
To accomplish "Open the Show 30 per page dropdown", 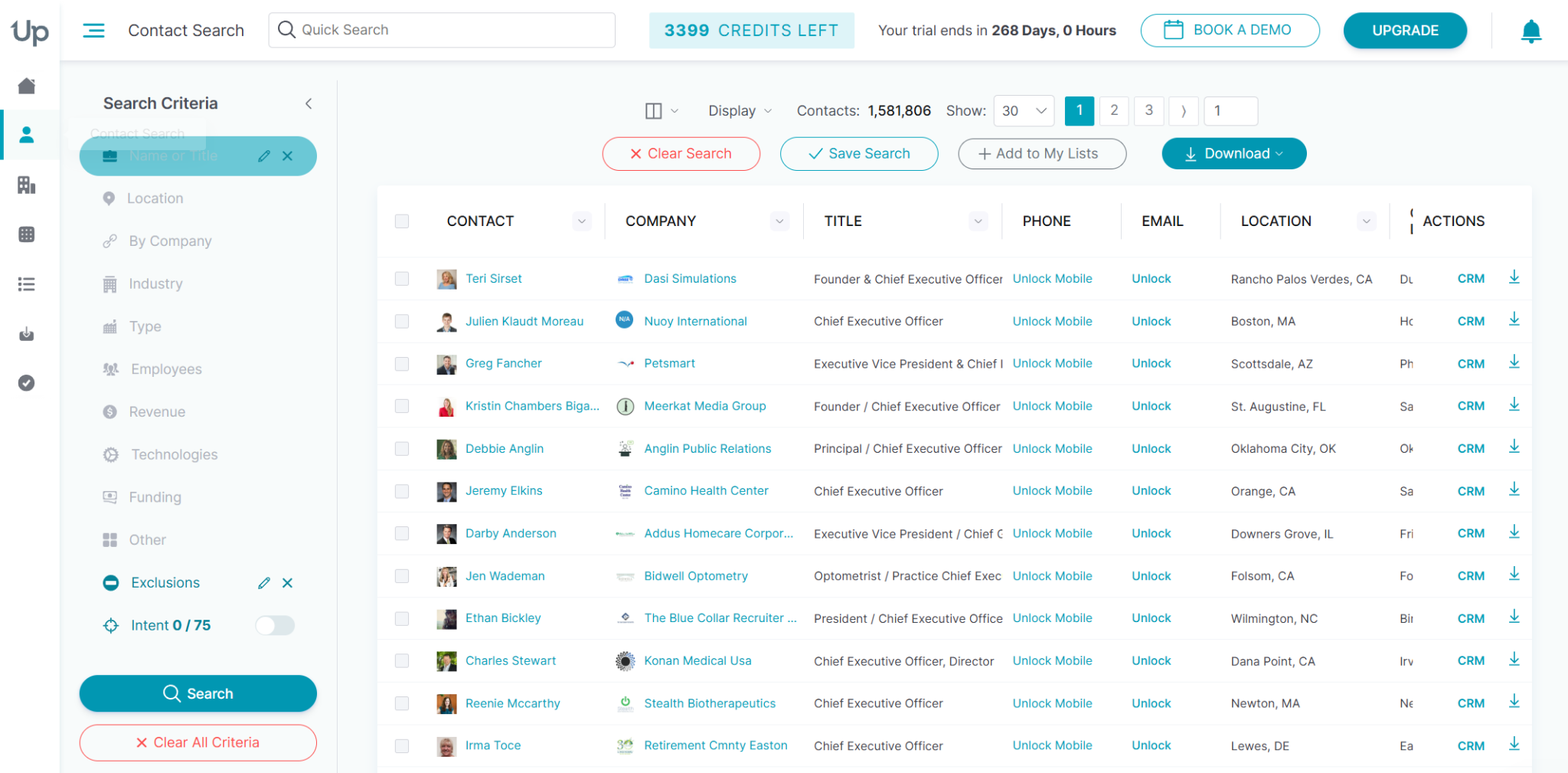I will [x=1024, y=111].
